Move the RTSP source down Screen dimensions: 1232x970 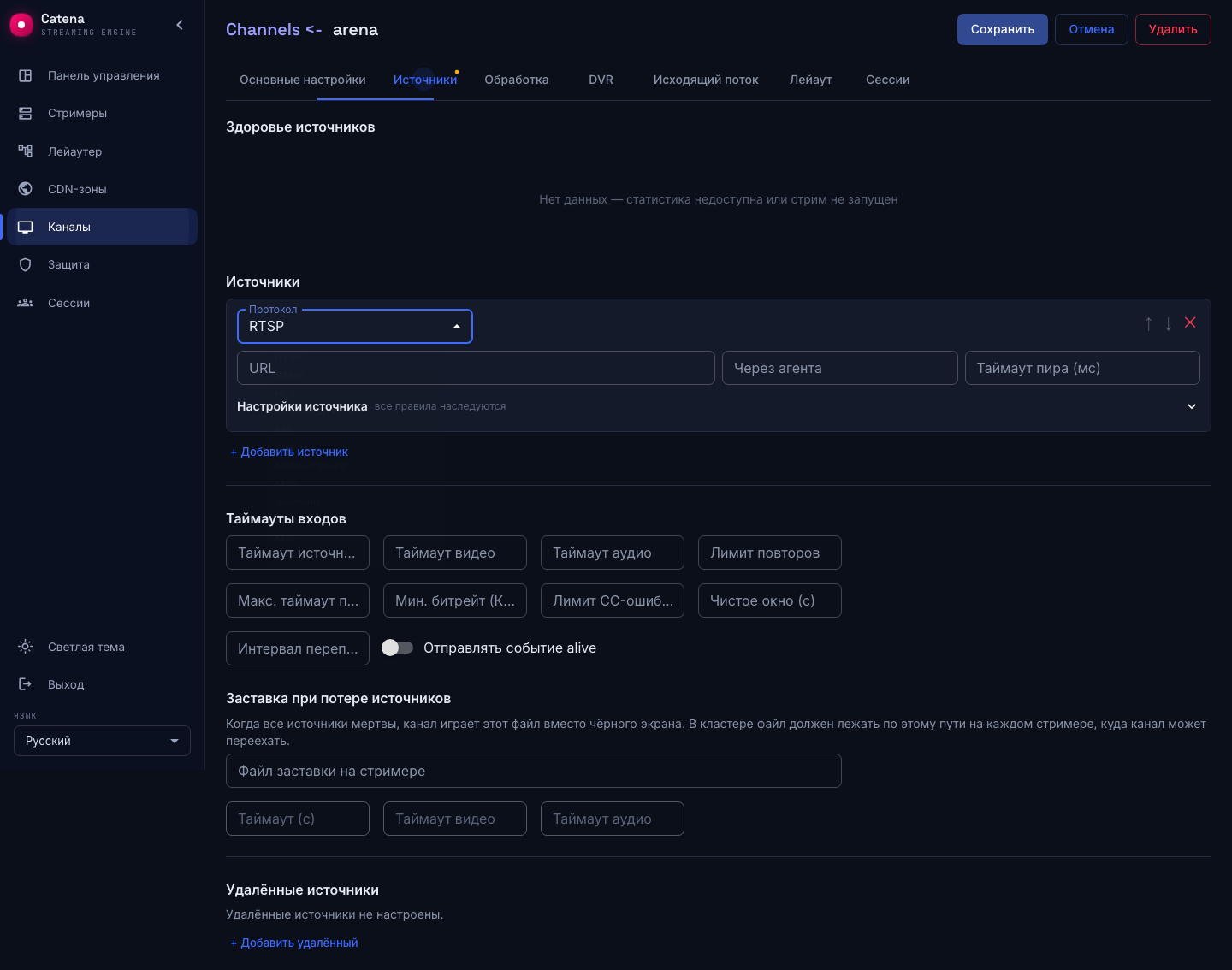(1169, 323)
